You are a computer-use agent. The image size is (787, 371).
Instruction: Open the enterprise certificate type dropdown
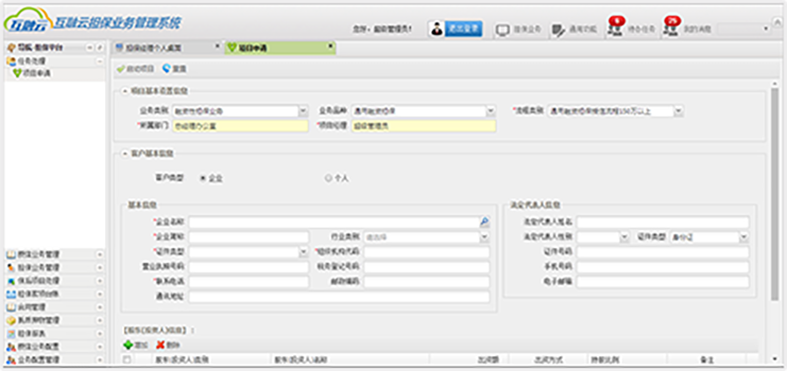click(x=303, y=252)
